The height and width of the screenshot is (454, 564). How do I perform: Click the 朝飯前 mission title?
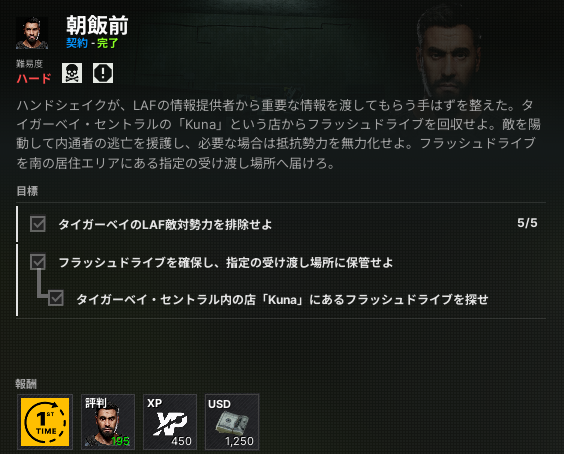coord(97,25)
